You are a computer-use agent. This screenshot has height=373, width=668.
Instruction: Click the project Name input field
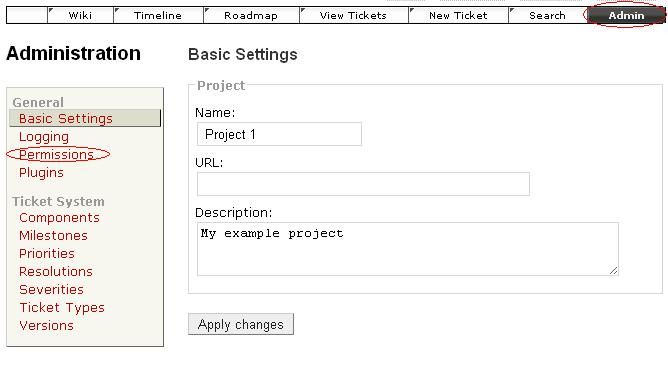tap(279, 134)
